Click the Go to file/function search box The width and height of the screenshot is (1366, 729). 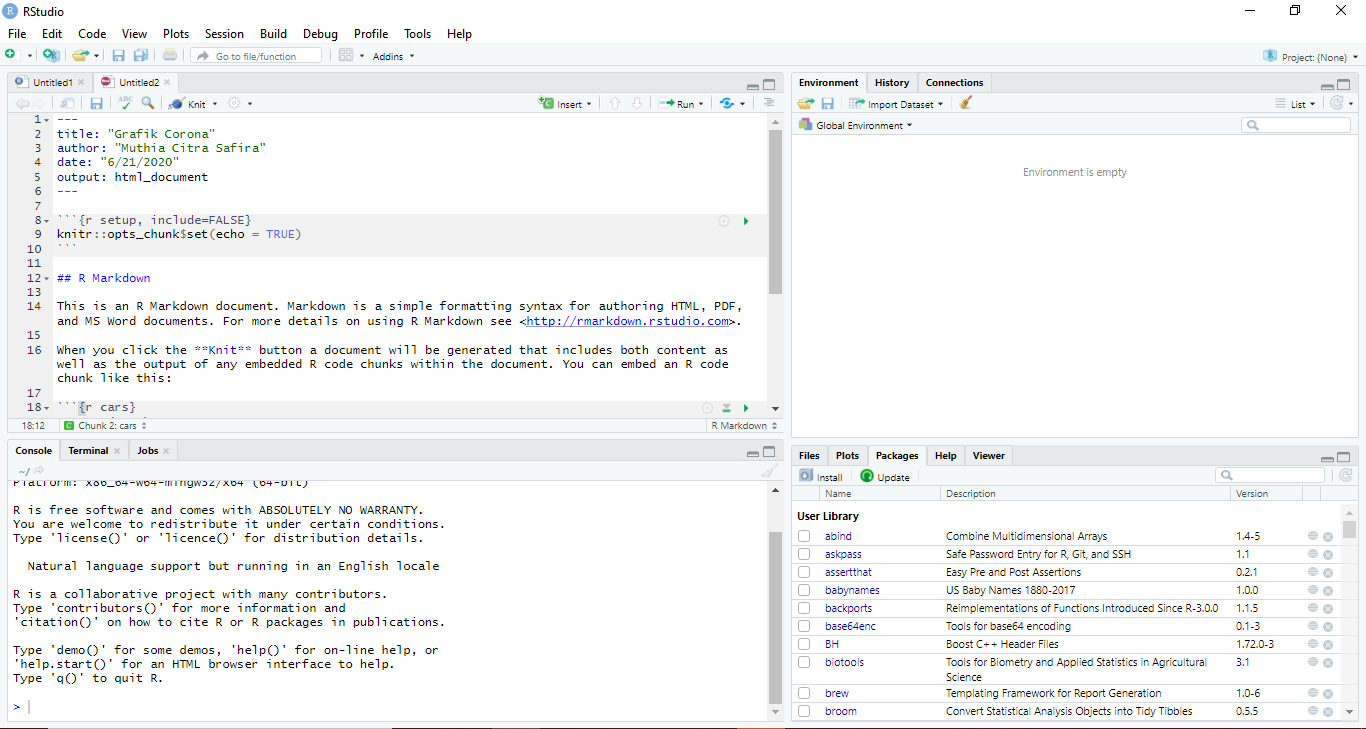255,55
